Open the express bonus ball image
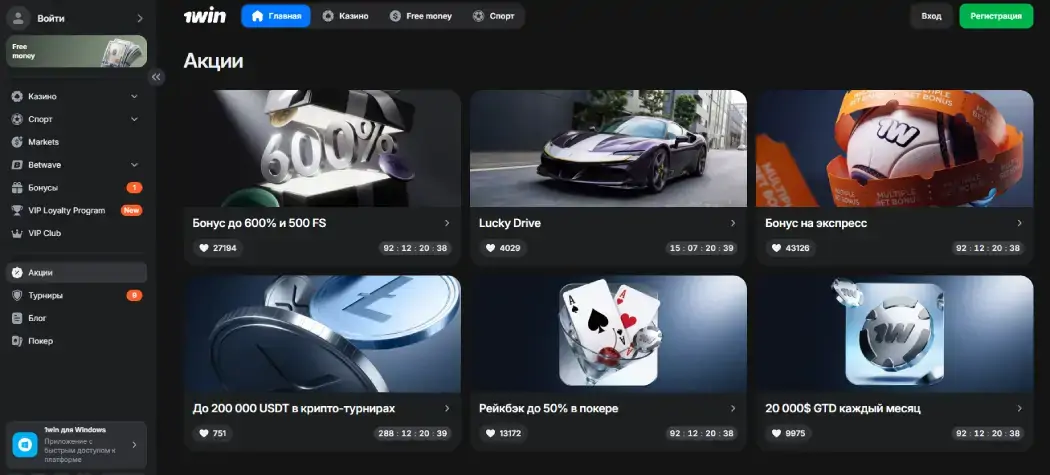The image size is (1050, 475). coord(895,149)
